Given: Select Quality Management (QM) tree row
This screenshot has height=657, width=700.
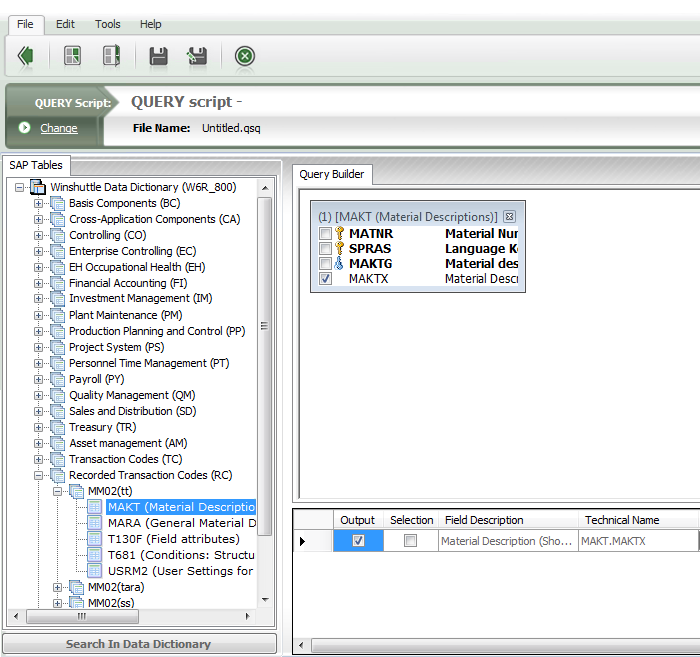Looking at the screenshot, I should pyautogui.click(x=132, y=395).
